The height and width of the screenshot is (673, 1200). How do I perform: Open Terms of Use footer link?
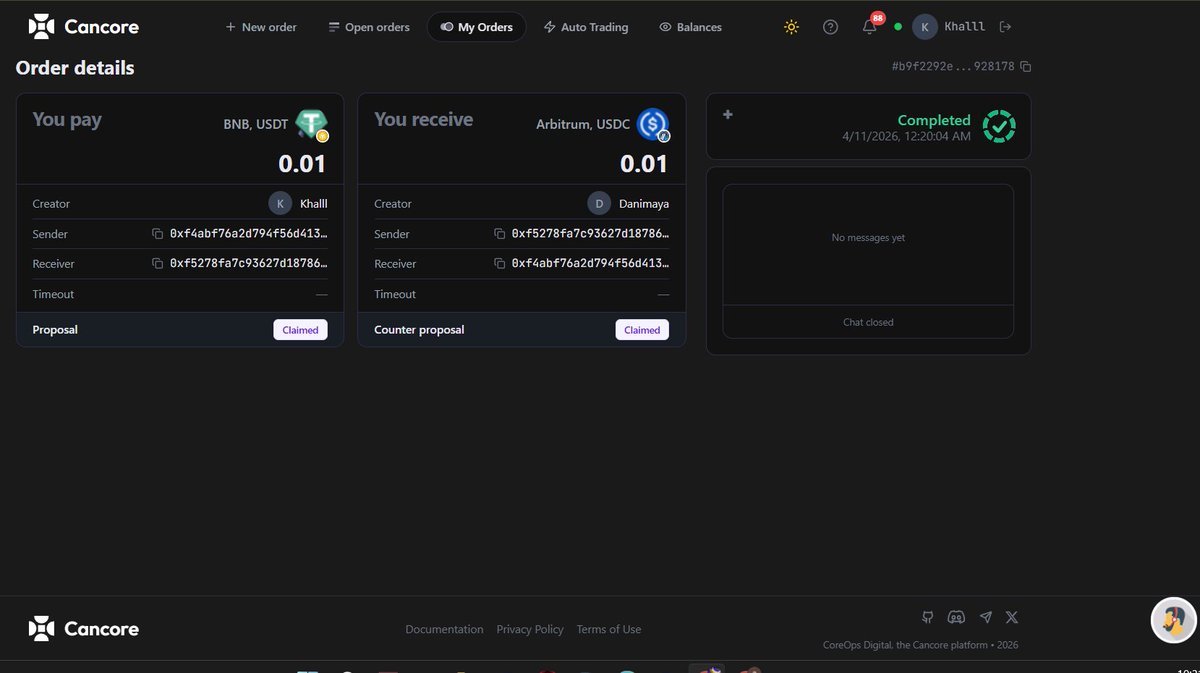pyautogui.click(x=609, y=629)
